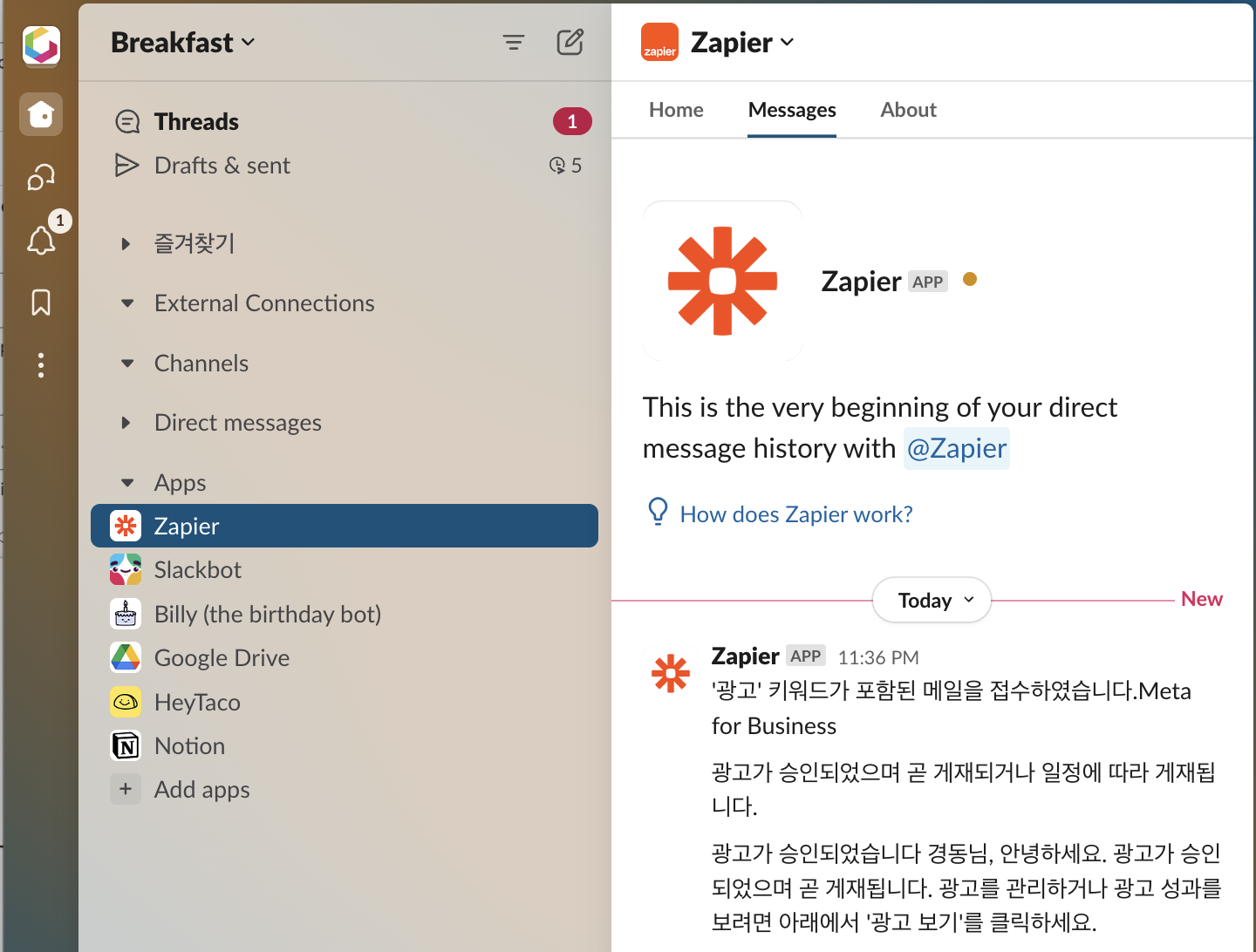Image resolution: width=1256 pixels, height=952 pixels.
Task: Click the APP badge beside Zapier title
Action: pos(927,282)
